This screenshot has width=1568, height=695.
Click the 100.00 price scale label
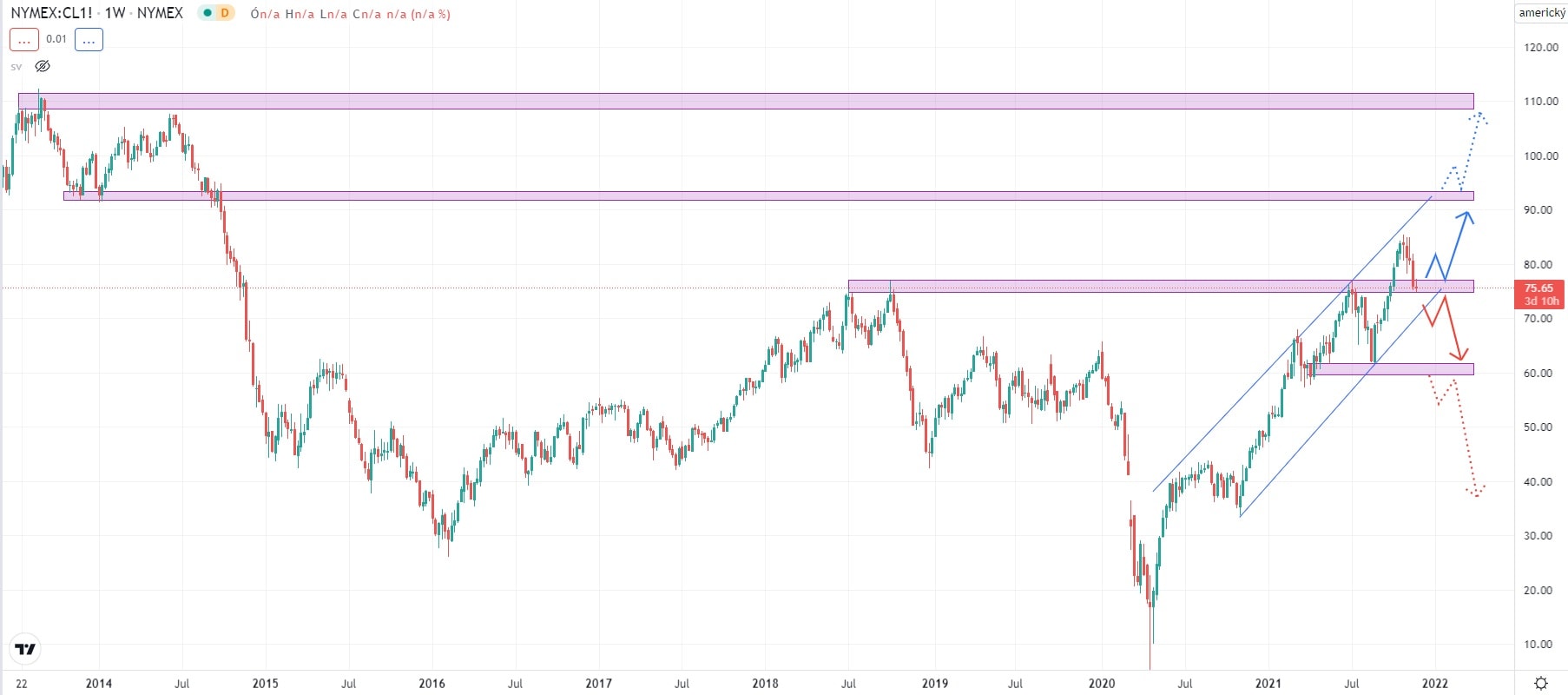click(1540, 156)
